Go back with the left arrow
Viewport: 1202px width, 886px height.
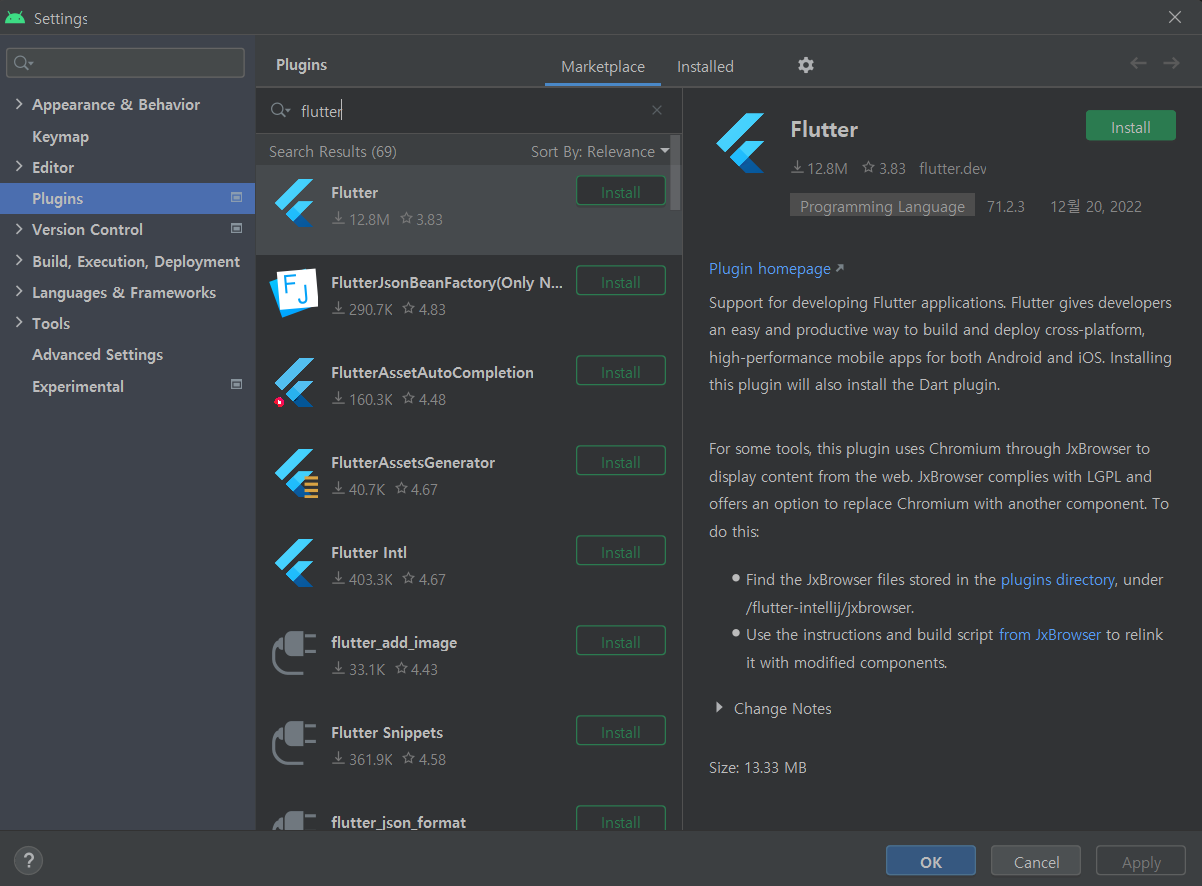[x=1138, y=63]
